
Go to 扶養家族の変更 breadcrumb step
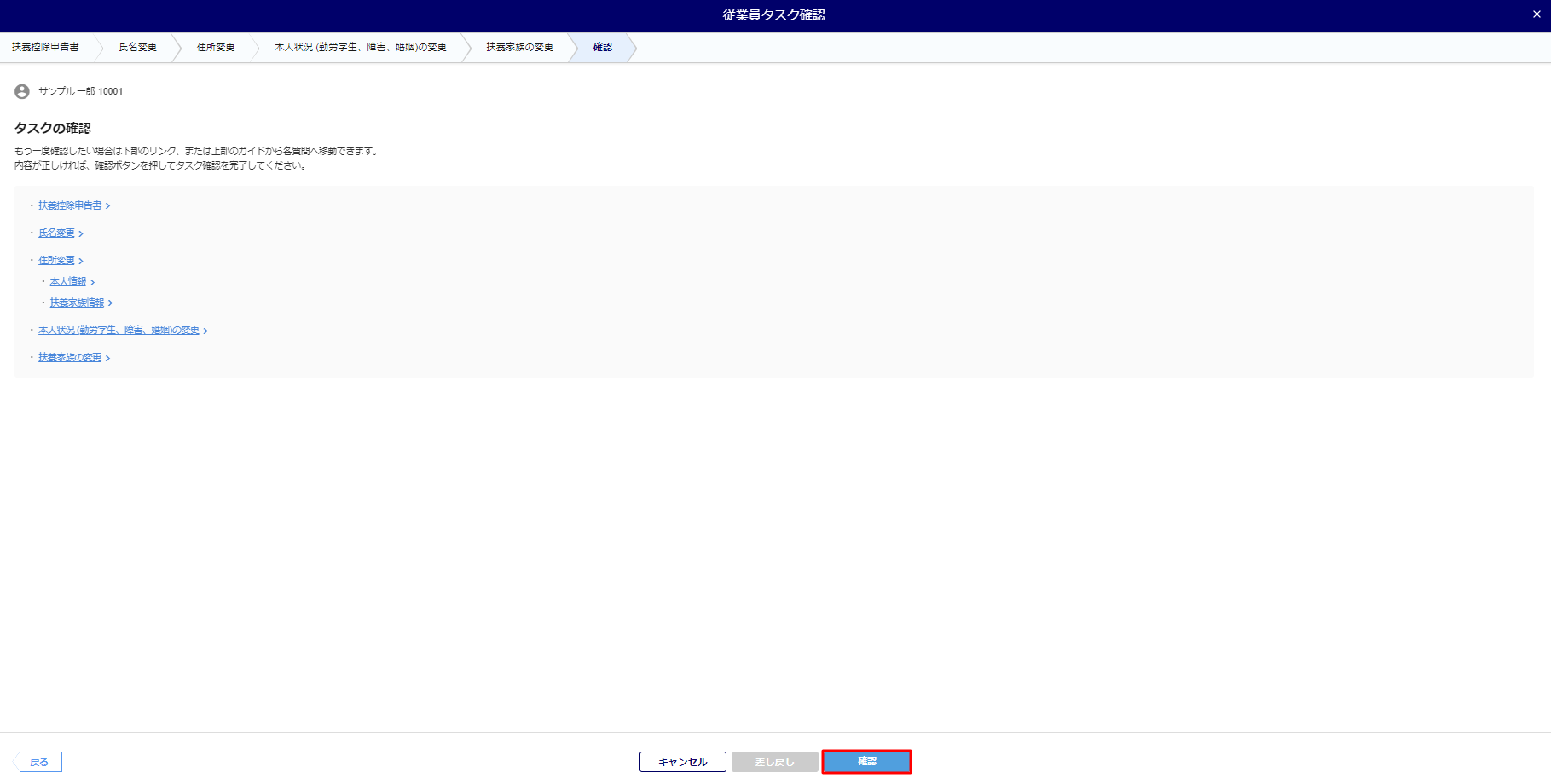point(520,47)
